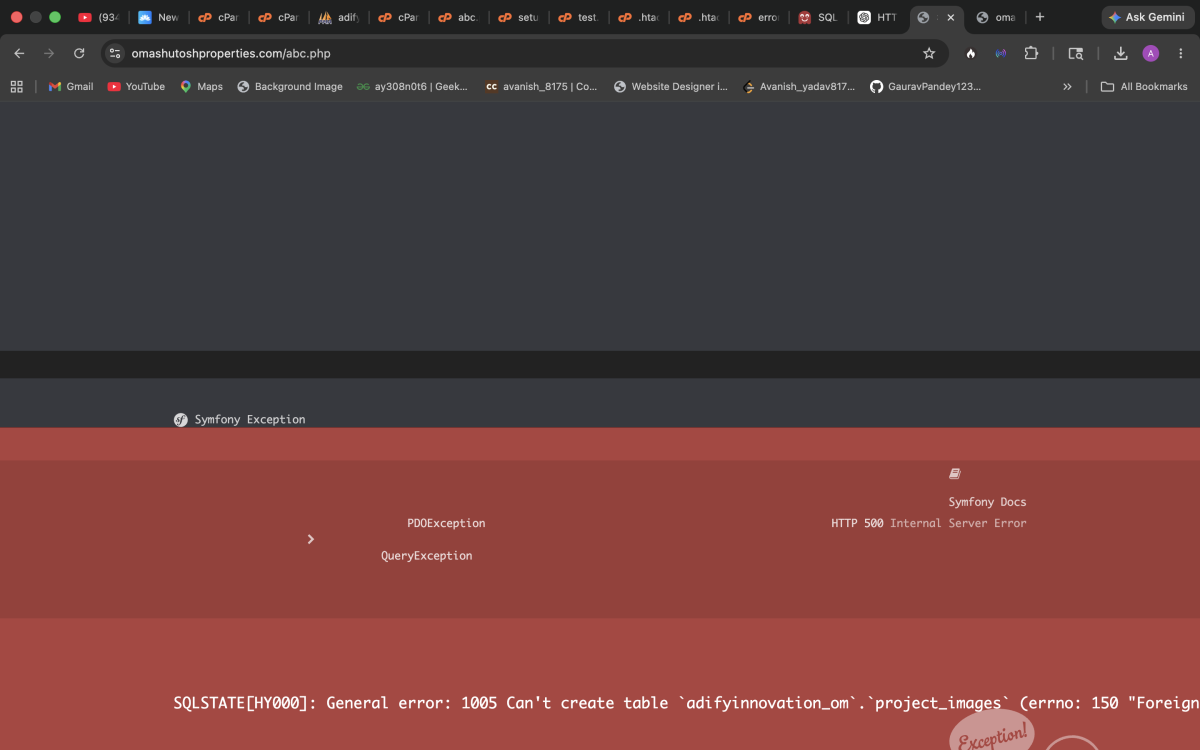1200x750 pixels.
Task: Click the Ask Gemini button
Action: [1146, 17]
